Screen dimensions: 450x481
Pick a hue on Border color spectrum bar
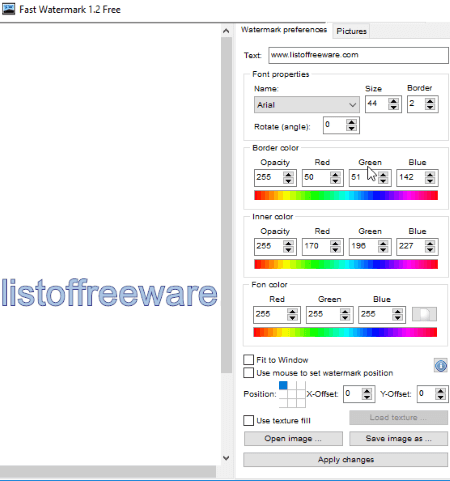[346, 195]
